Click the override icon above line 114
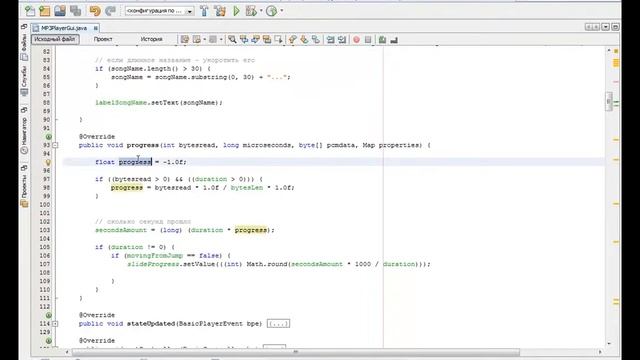The width and height of the screenshot is (640, 360). click(x=49, y=315)
